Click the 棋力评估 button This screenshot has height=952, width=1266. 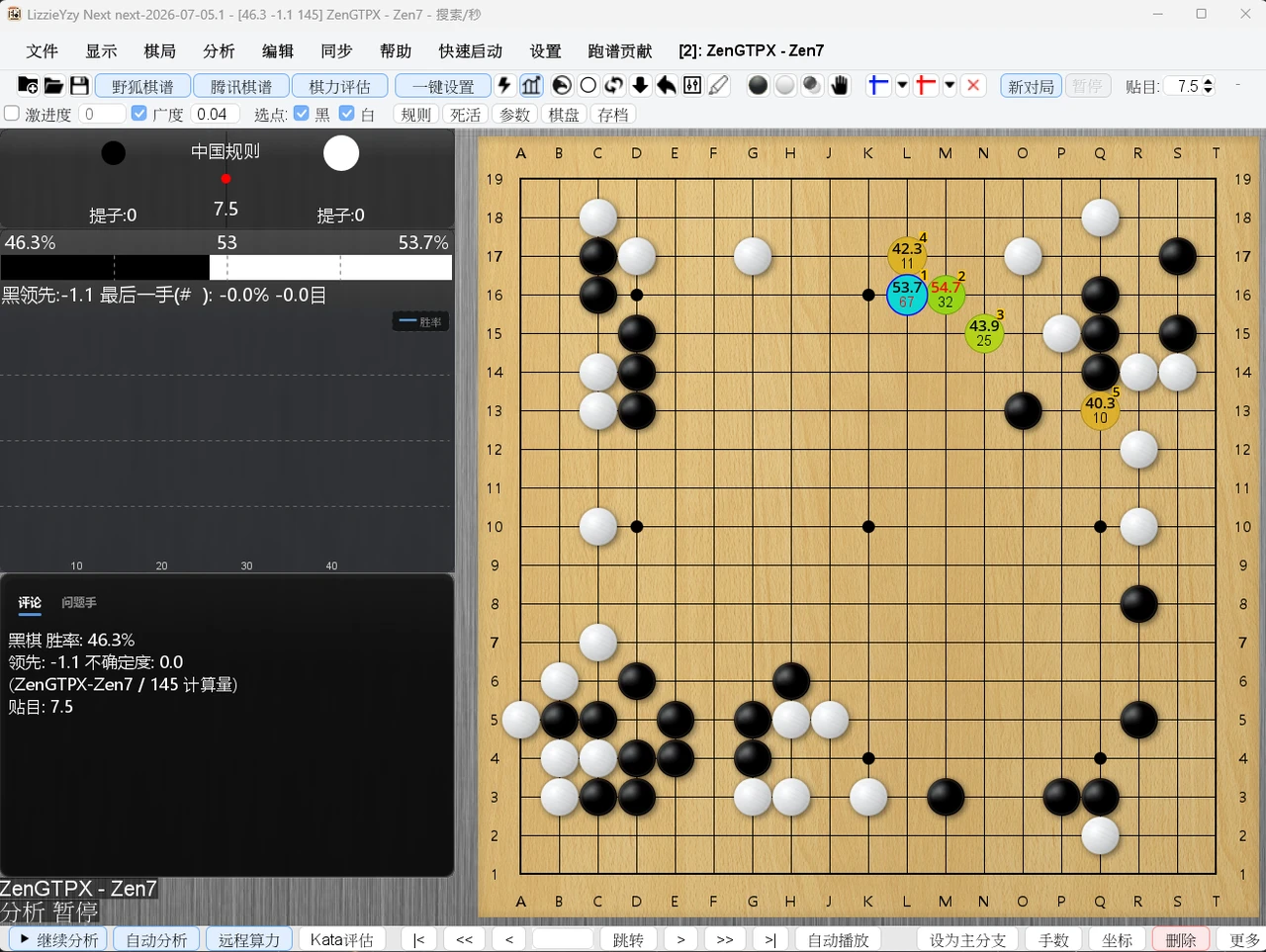click(x=339, y=86)
